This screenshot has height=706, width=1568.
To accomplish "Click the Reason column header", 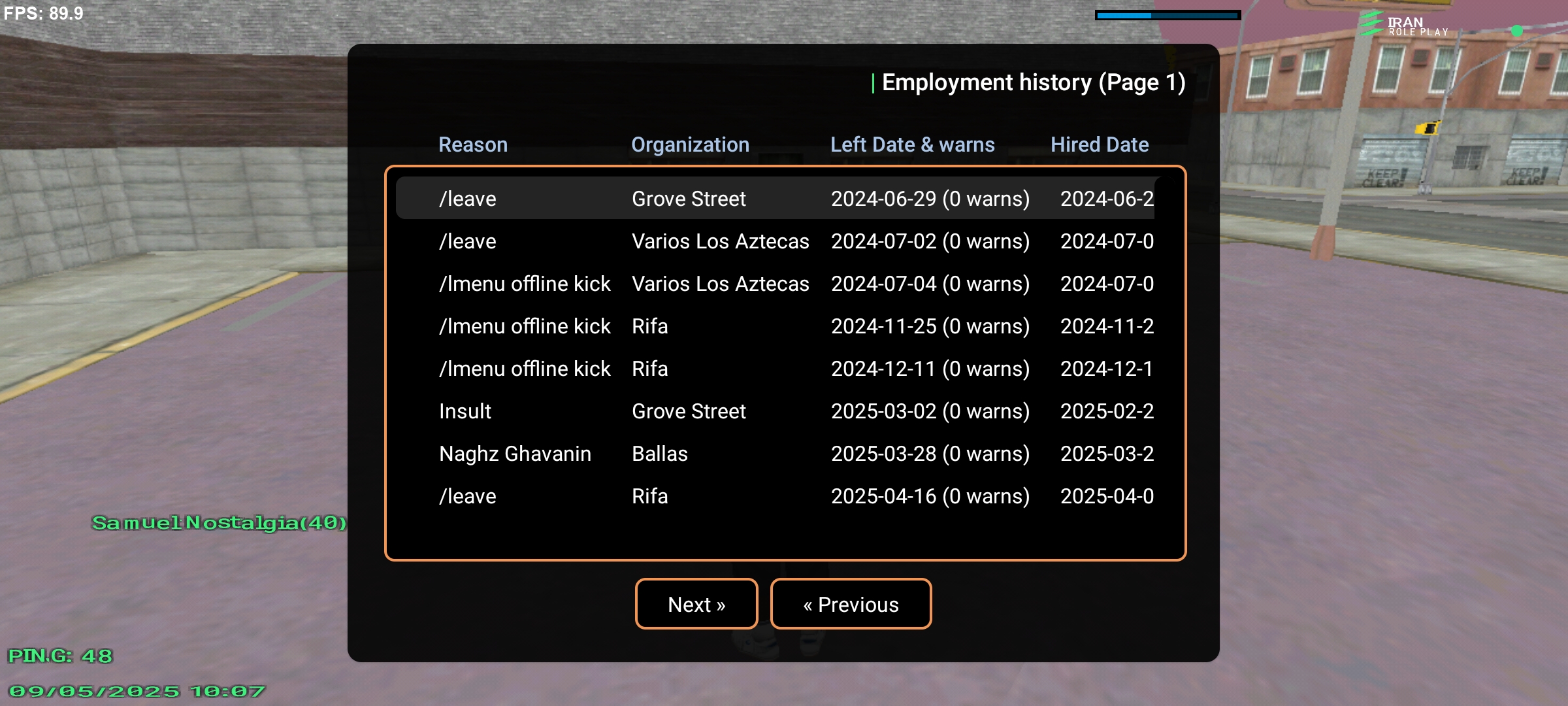I will click(473, 144).
